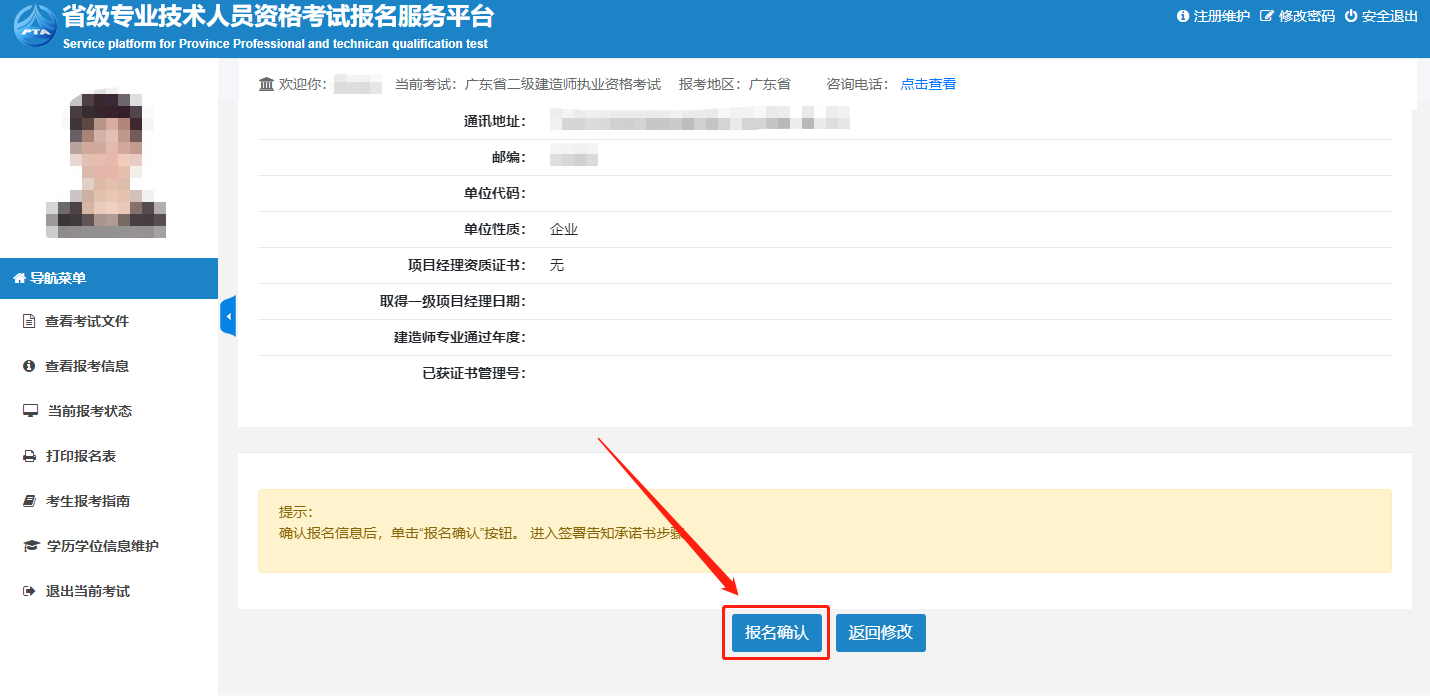
Task: Click the candidate profile photo
Action: 106,164
